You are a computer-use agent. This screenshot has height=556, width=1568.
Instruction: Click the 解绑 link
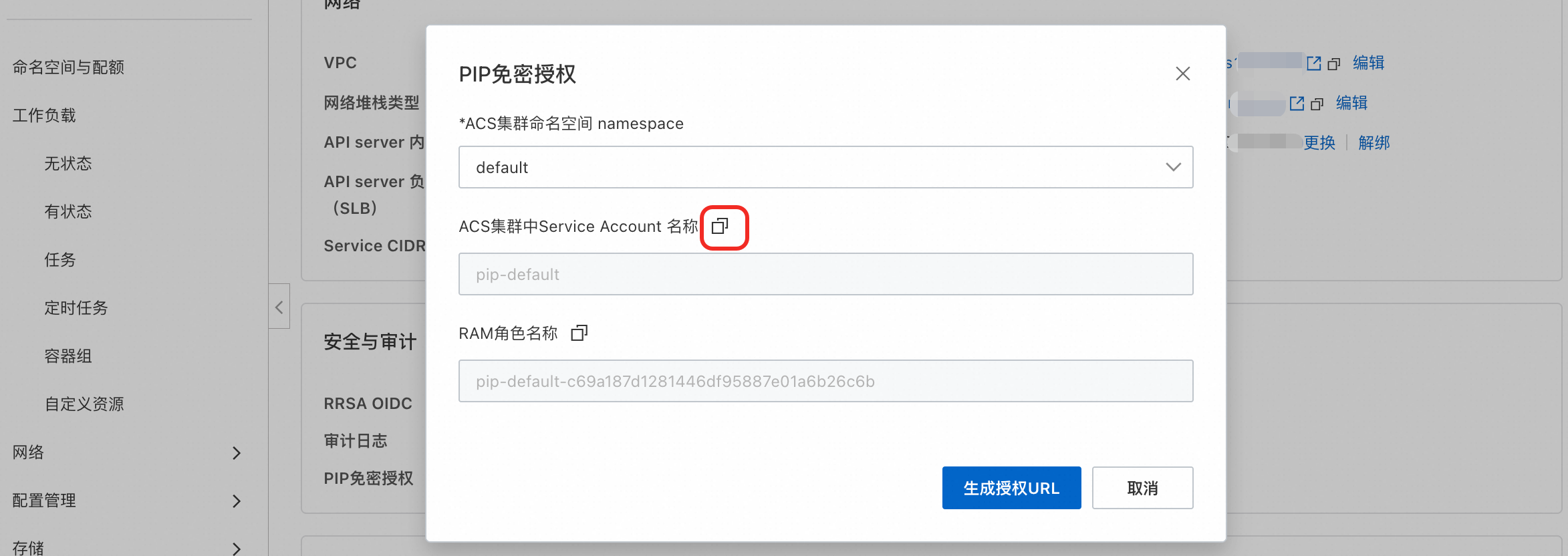(1374, 143)
